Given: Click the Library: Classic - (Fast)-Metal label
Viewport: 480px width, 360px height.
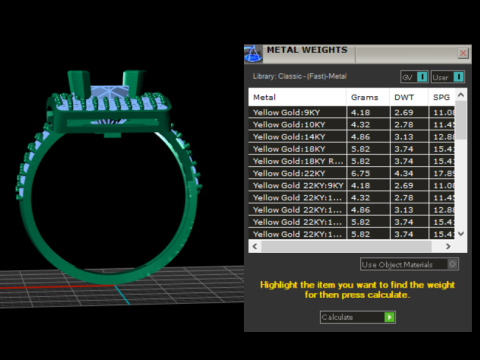Looking at the screenshot, I should pyautogui.click(x=300, y=76).
